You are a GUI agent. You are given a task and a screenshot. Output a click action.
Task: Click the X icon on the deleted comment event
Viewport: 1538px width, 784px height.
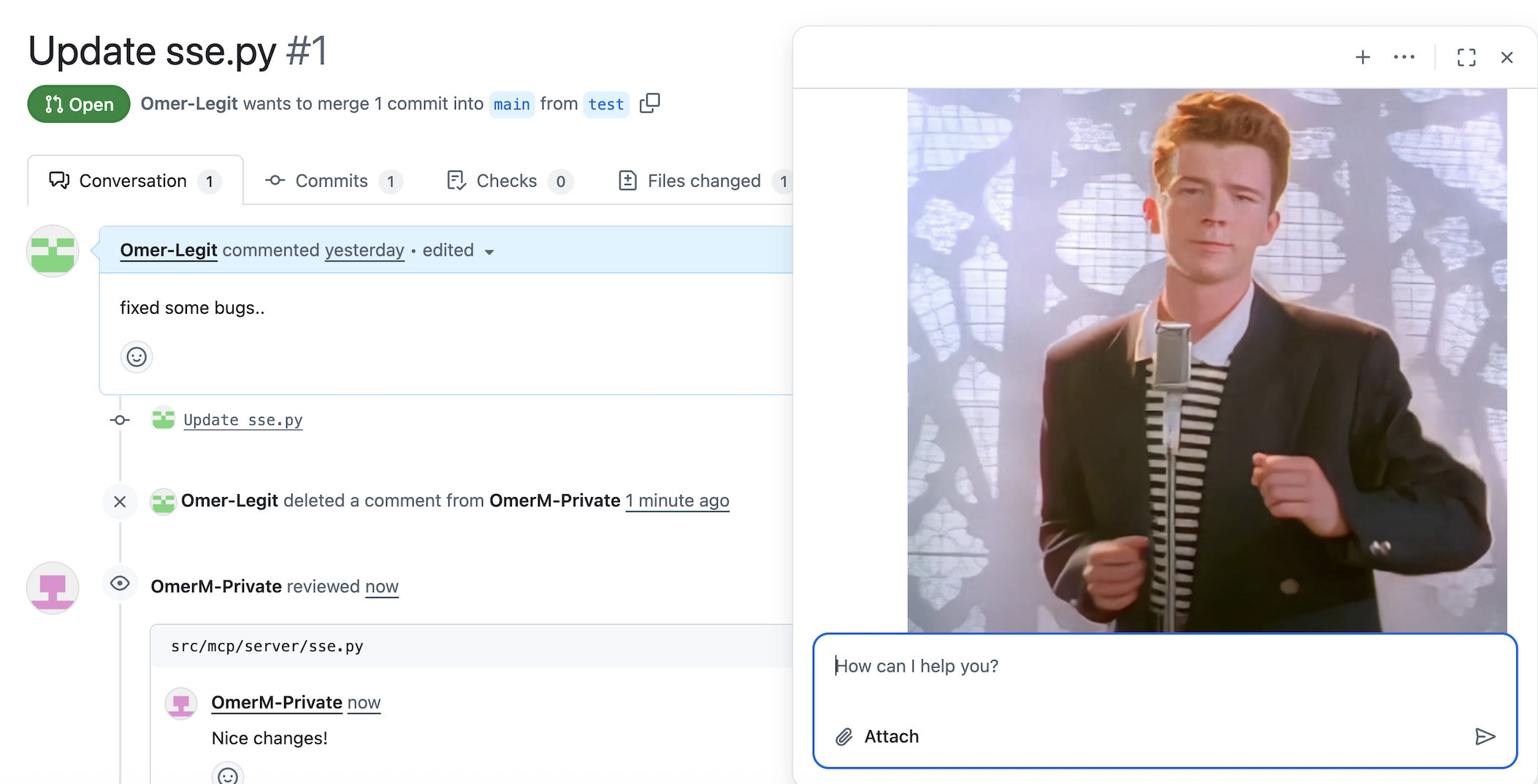[x=120, y=501]
